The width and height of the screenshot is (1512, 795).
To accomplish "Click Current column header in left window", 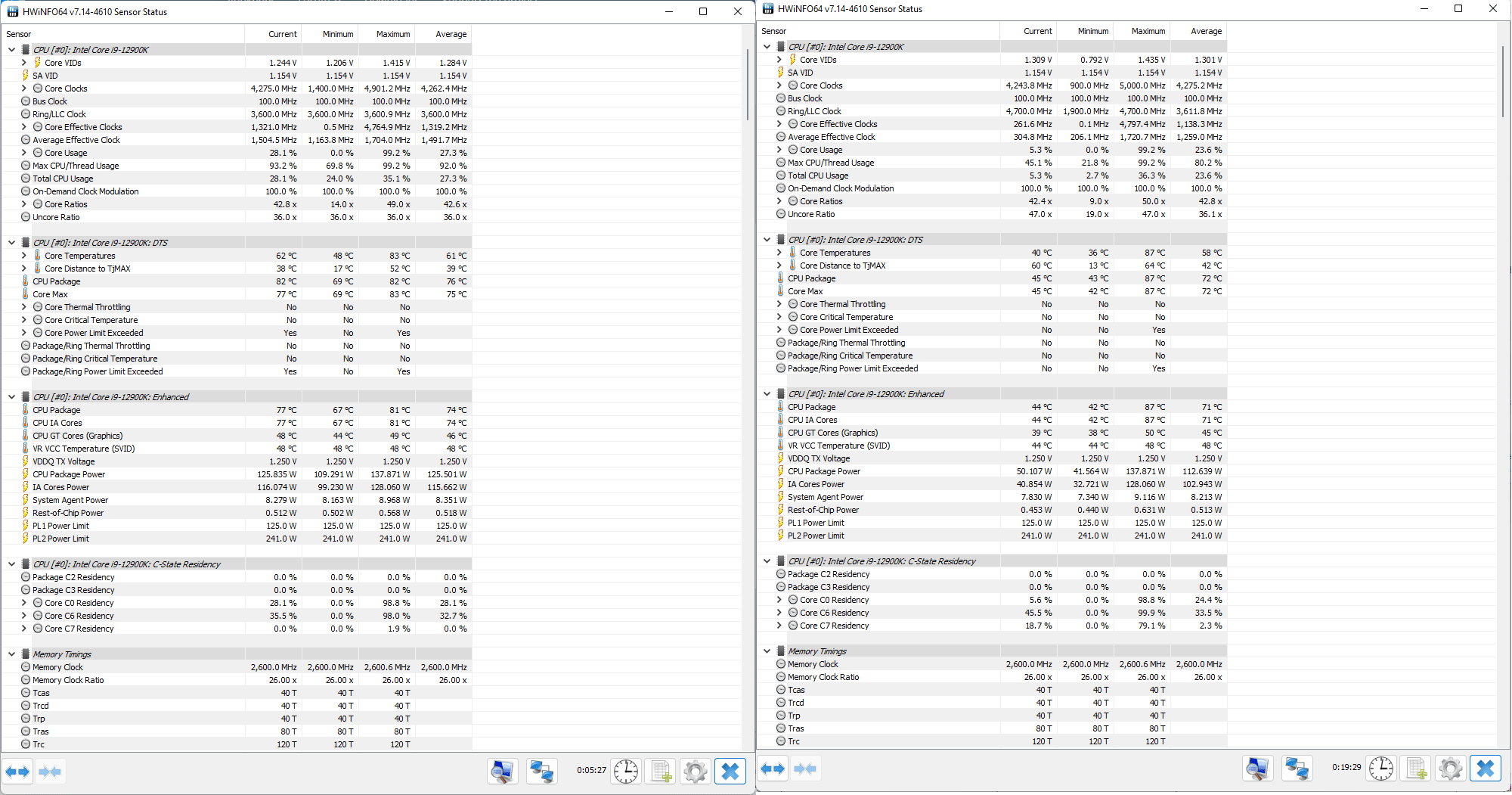I will tap(273, 34).
